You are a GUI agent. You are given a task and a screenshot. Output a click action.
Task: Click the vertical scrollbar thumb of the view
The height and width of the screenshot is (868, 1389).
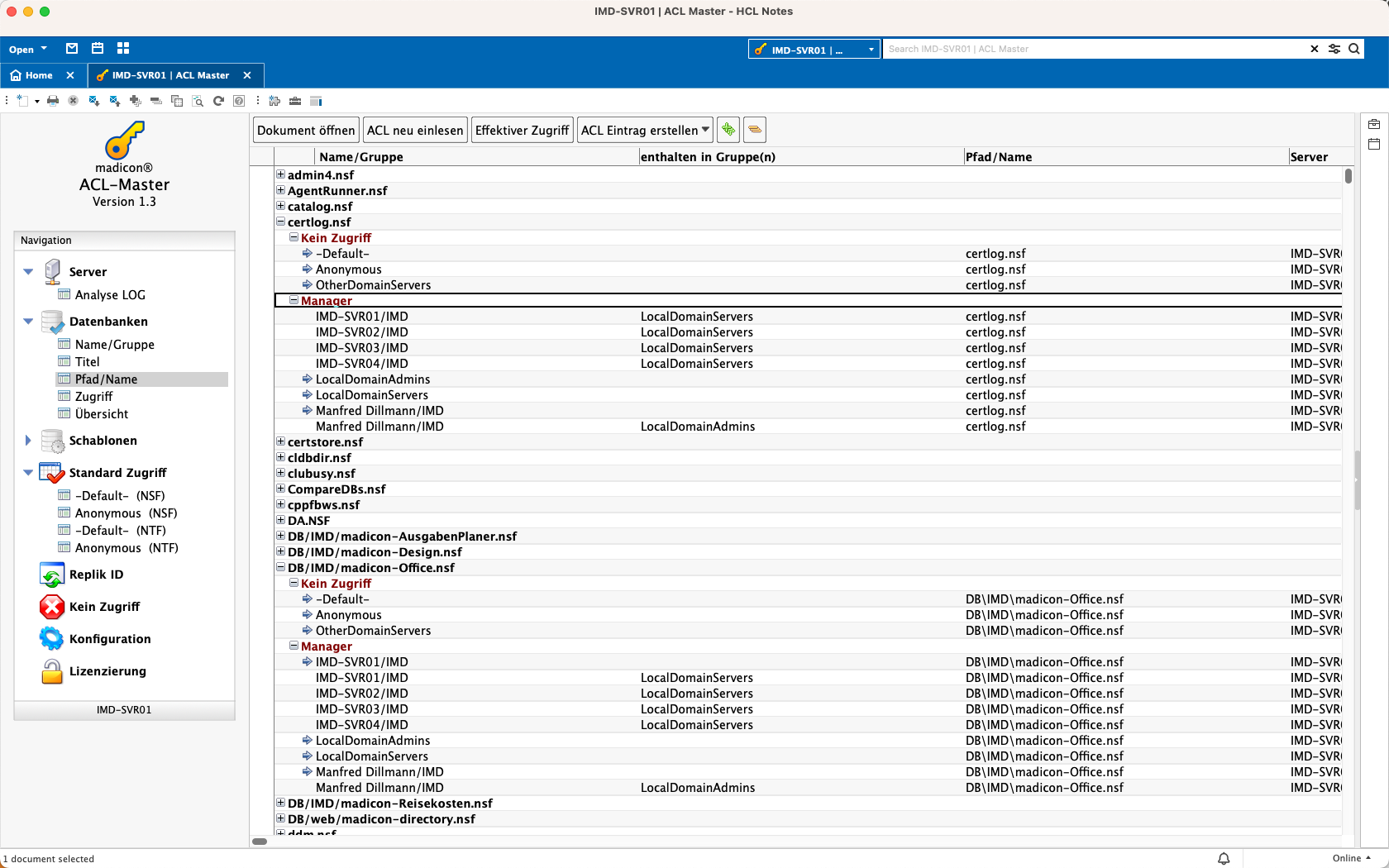click(x=1348, y=176)
